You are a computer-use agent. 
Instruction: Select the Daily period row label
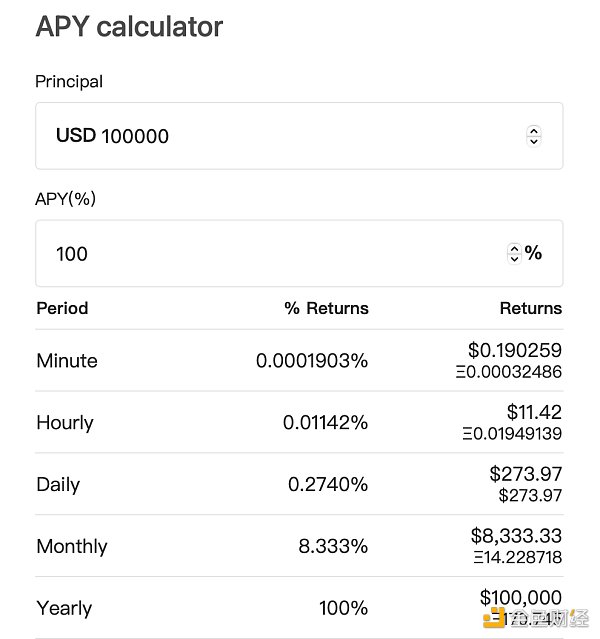coord(58,485)
